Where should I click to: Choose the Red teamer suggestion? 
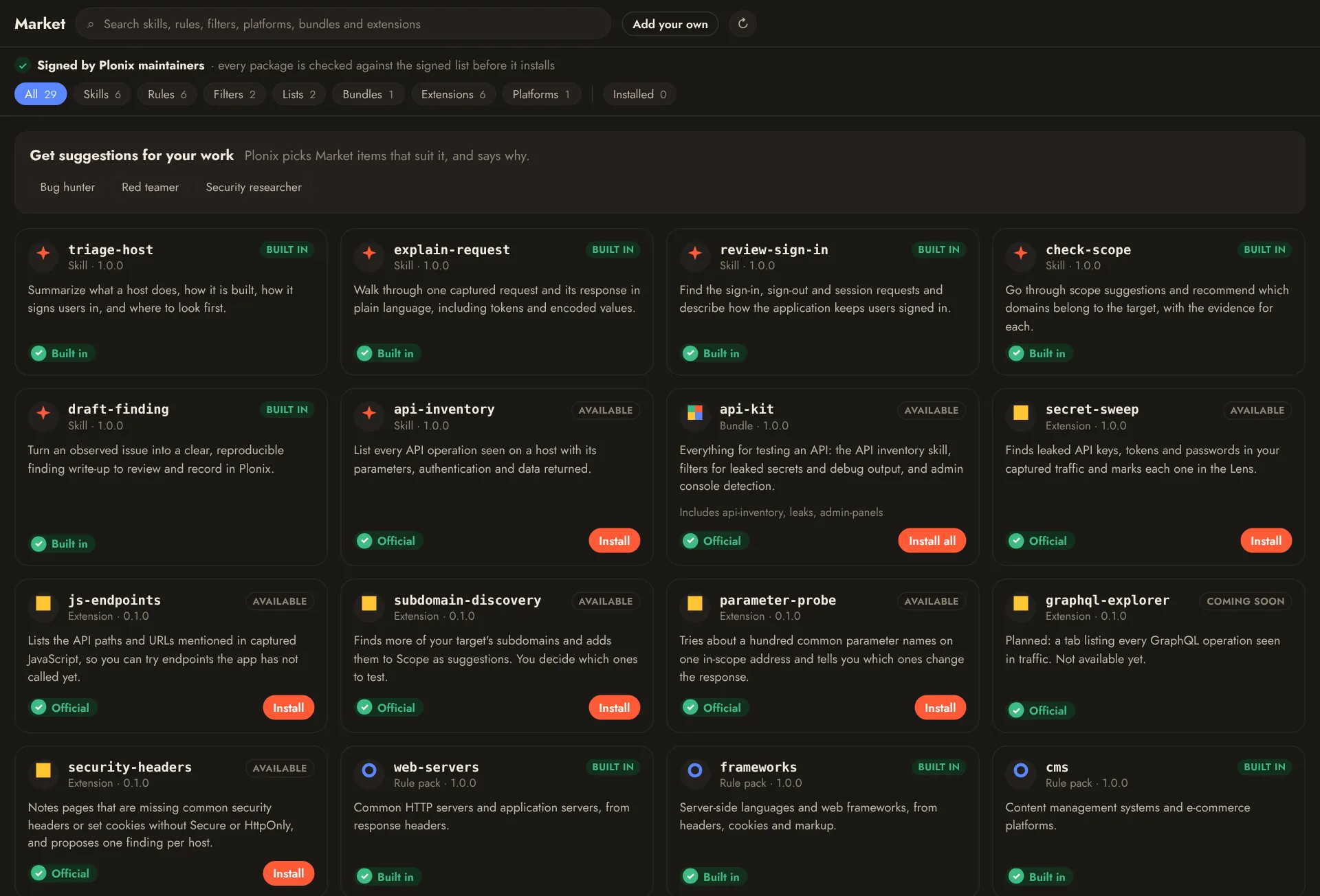click(150, 187)
